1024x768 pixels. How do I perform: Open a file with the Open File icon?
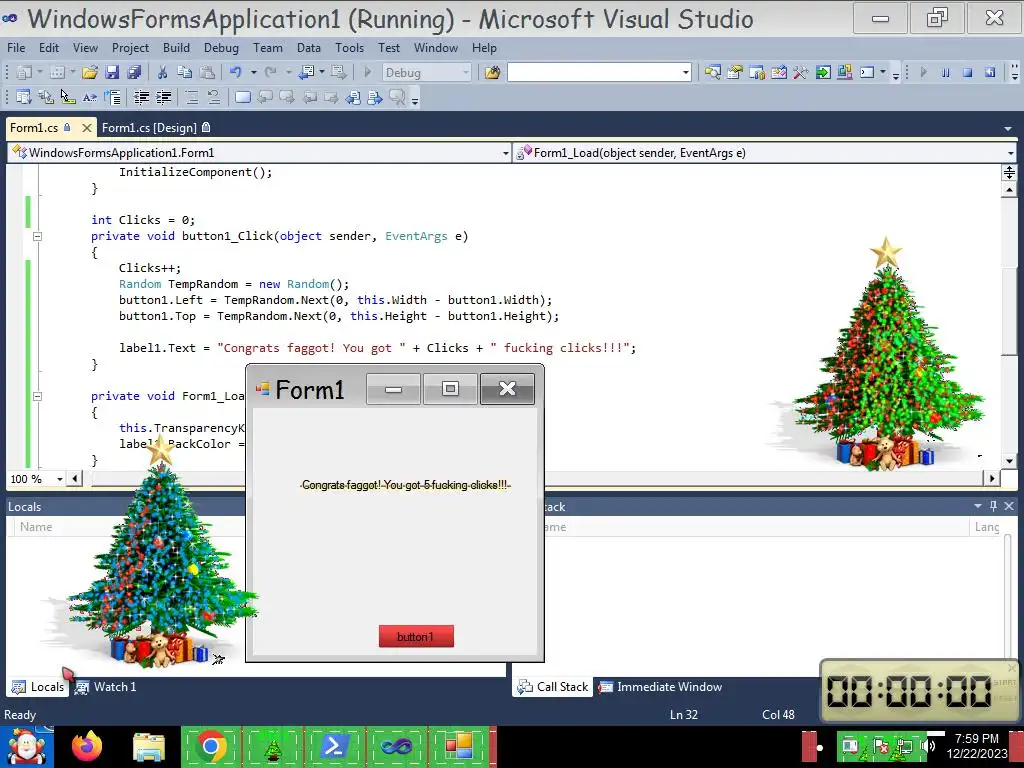90,72
